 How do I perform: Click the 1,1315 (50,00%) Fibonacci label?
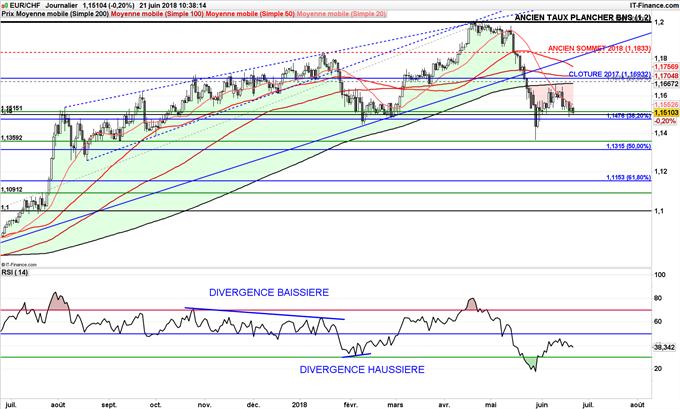click(629, 147)
